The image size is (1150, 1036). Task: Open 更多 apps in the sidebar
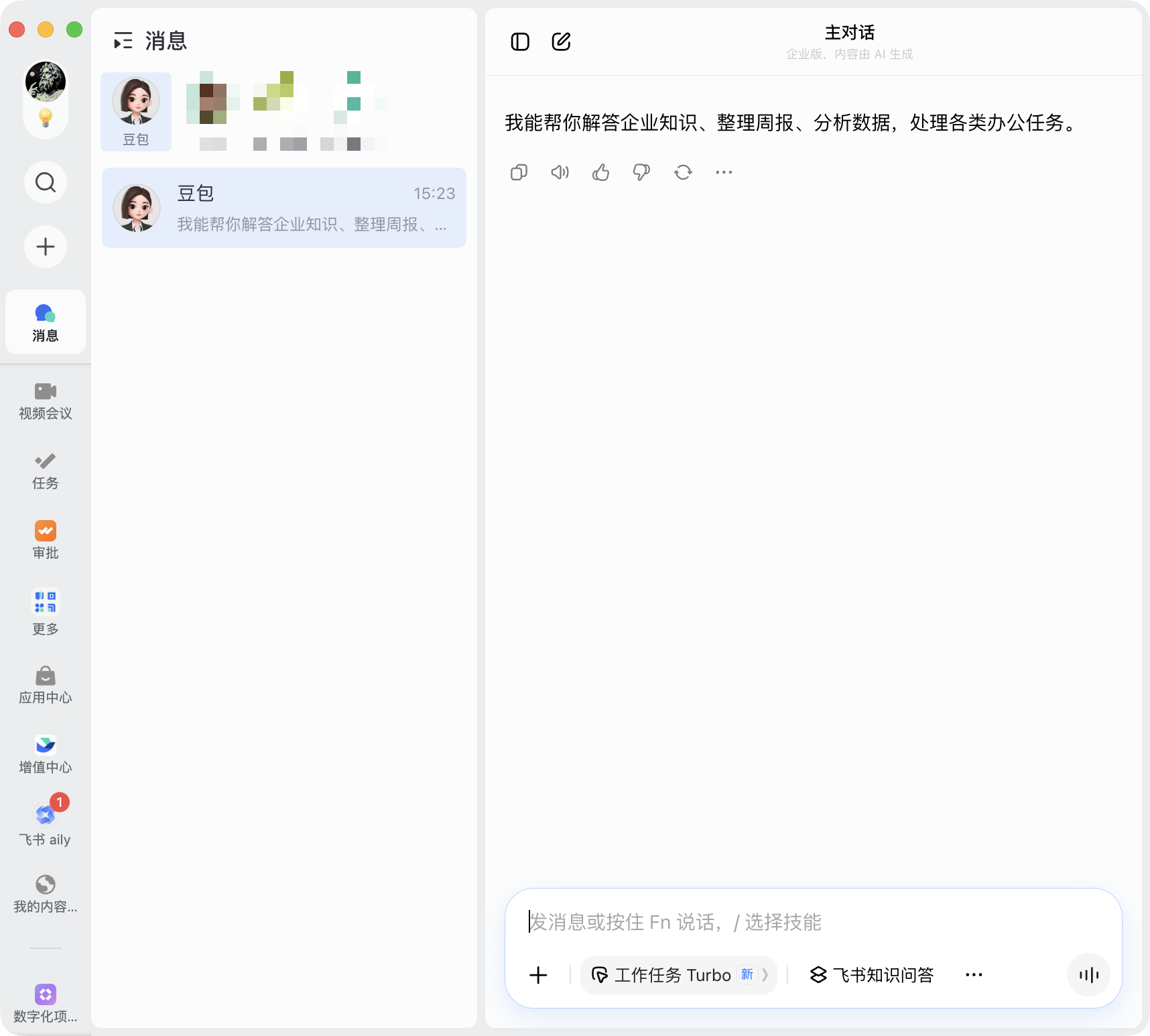tap(46, 612)
